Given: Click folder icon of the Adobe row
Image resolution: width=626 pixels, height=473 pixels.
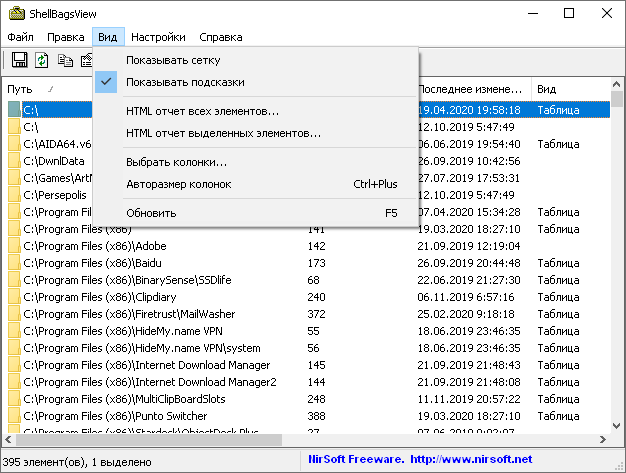Looking at the screenshot, I should (x=14, y=246).
